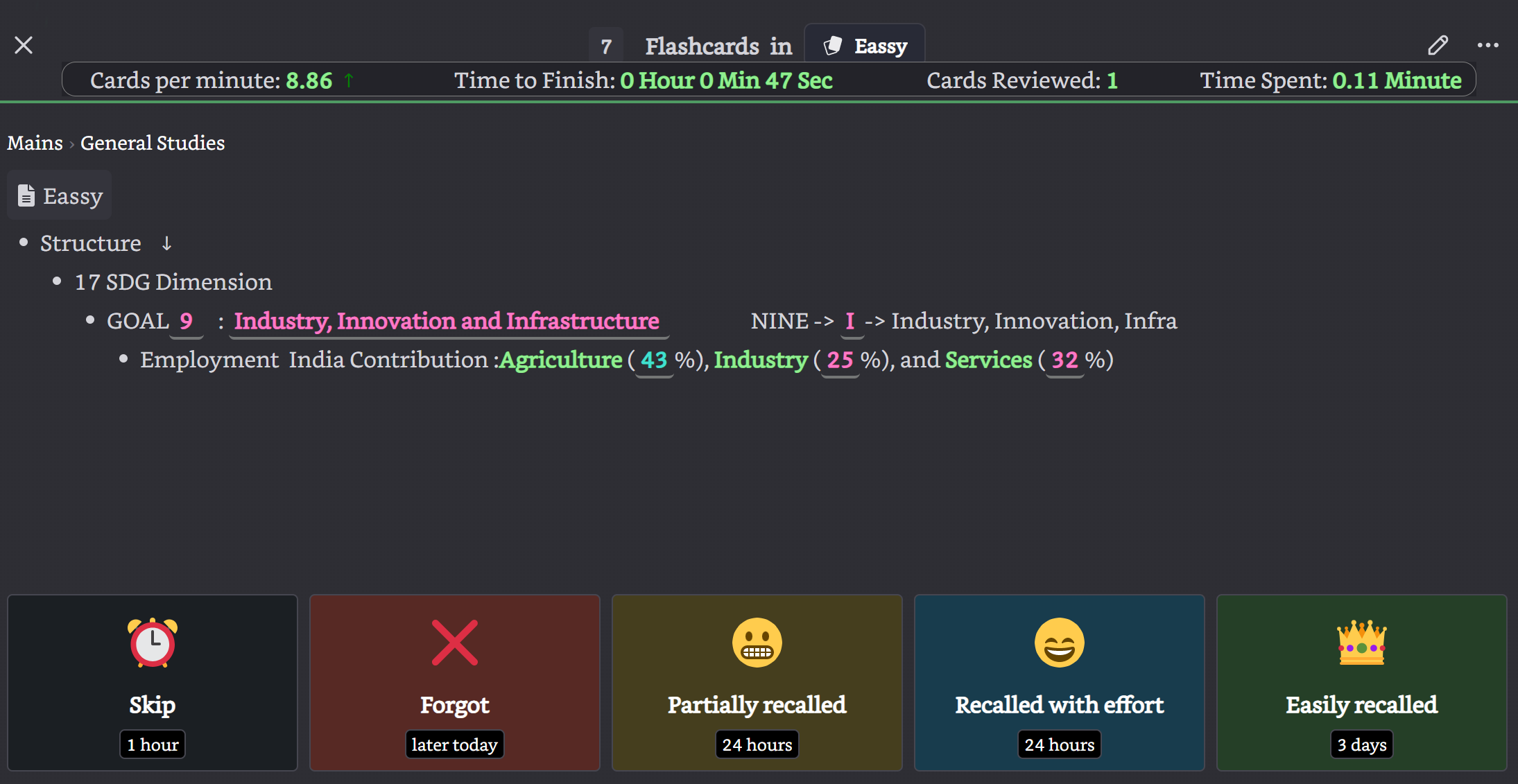Close the flashcard review screen
This screenshot has width=1518, height=784.
tap(24, 44)
